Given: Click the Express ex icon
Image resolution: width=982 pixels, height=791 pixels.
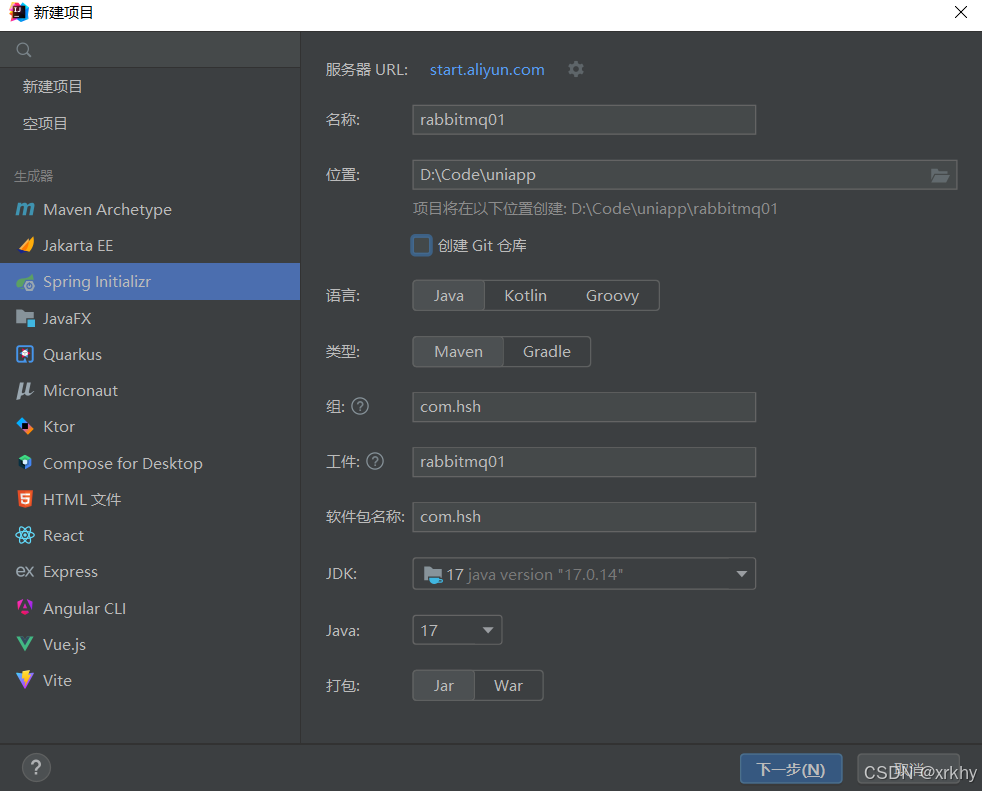Looking at the screenshot, I should click(25, 571).
